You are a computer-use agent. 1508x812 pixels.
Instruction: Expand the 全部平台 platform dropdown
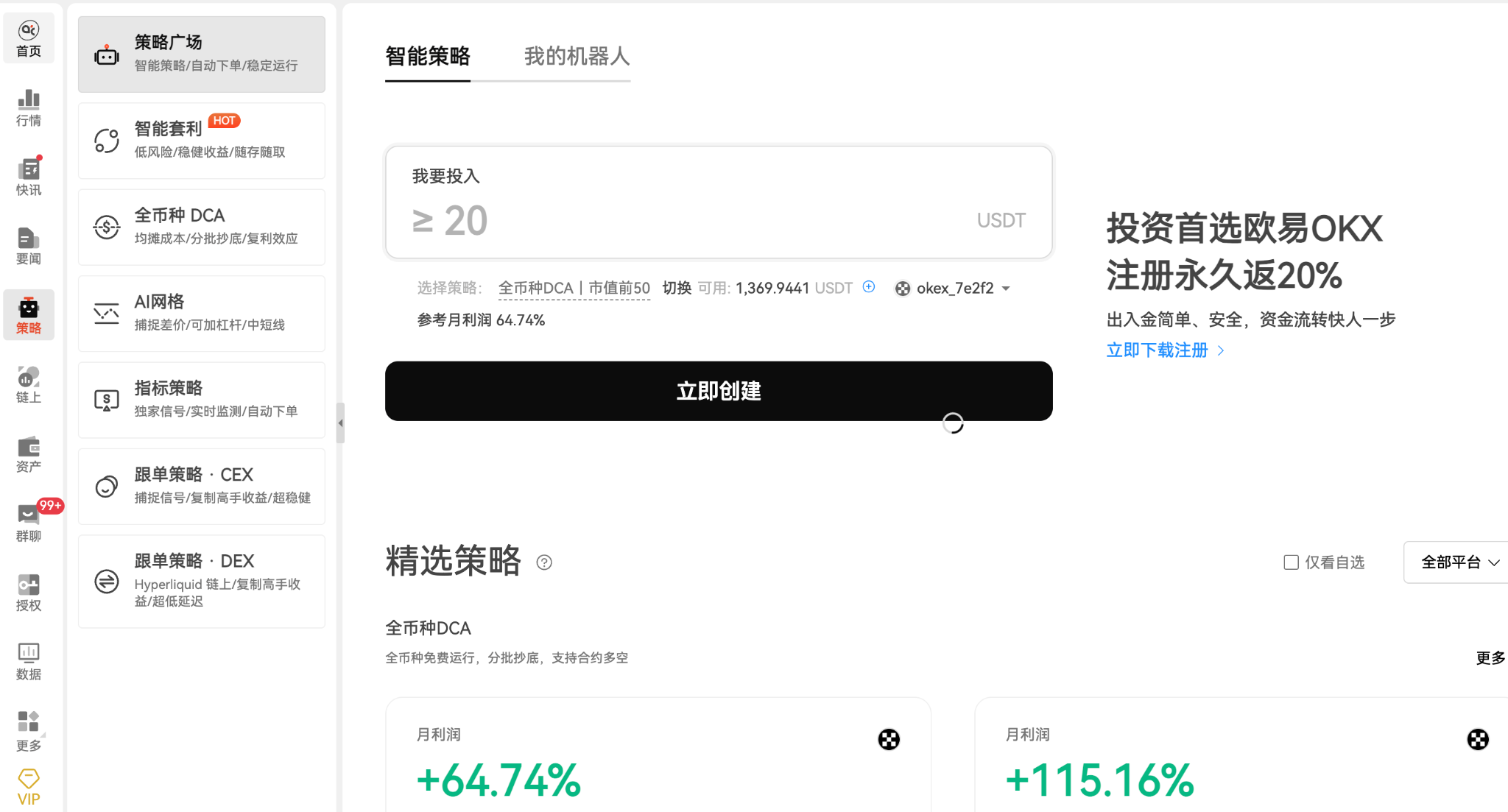(x=1459, y=562)
